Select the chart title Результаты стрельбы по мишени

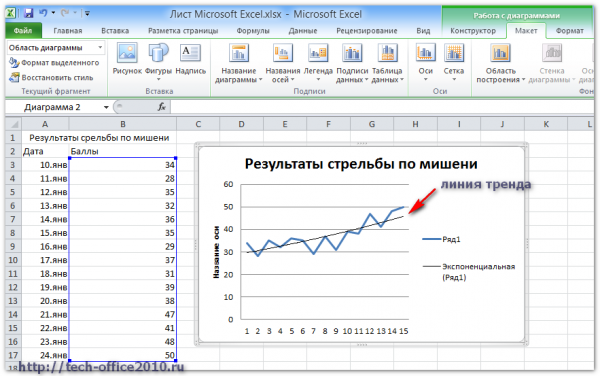(x=361, y=164)
